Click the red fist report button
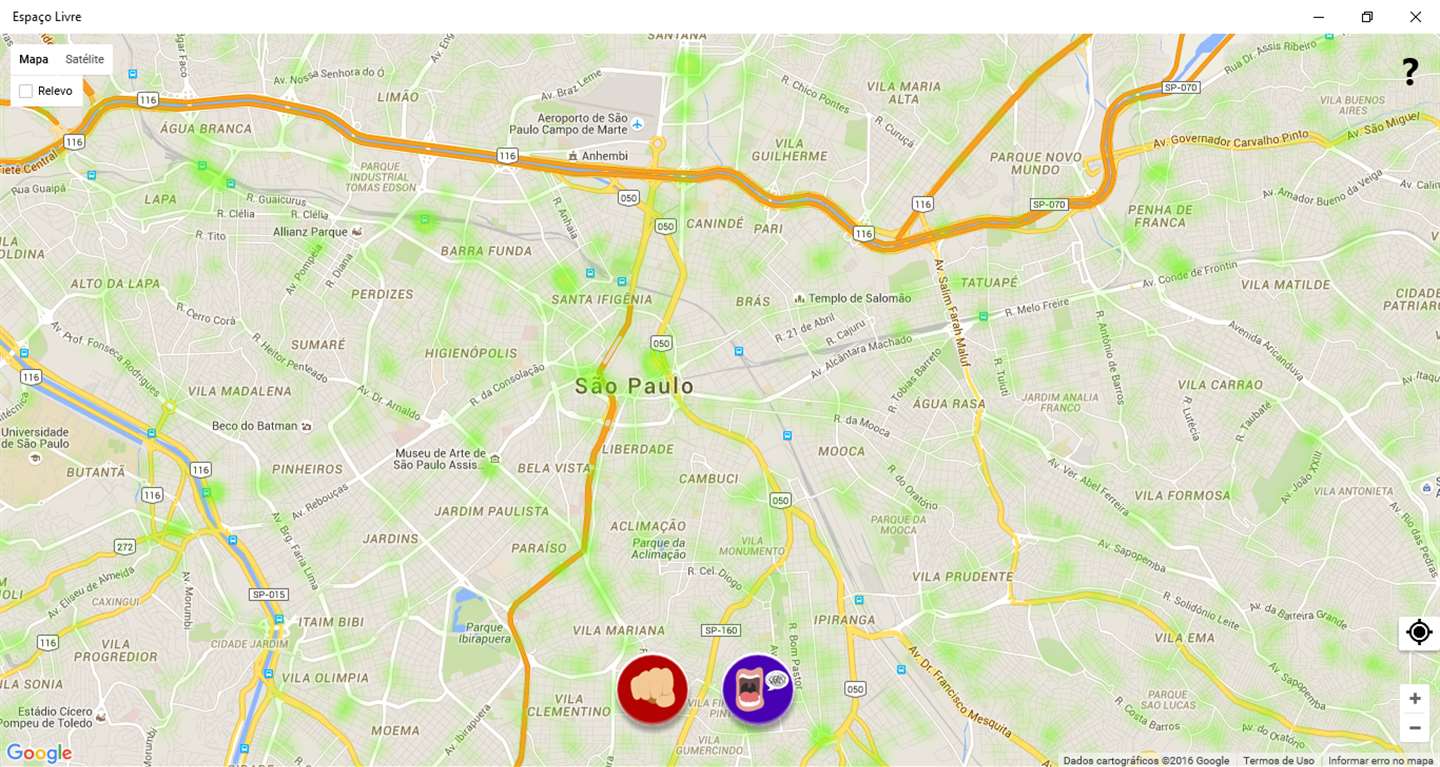1440x767 pixels. click(x=652, y=688)
